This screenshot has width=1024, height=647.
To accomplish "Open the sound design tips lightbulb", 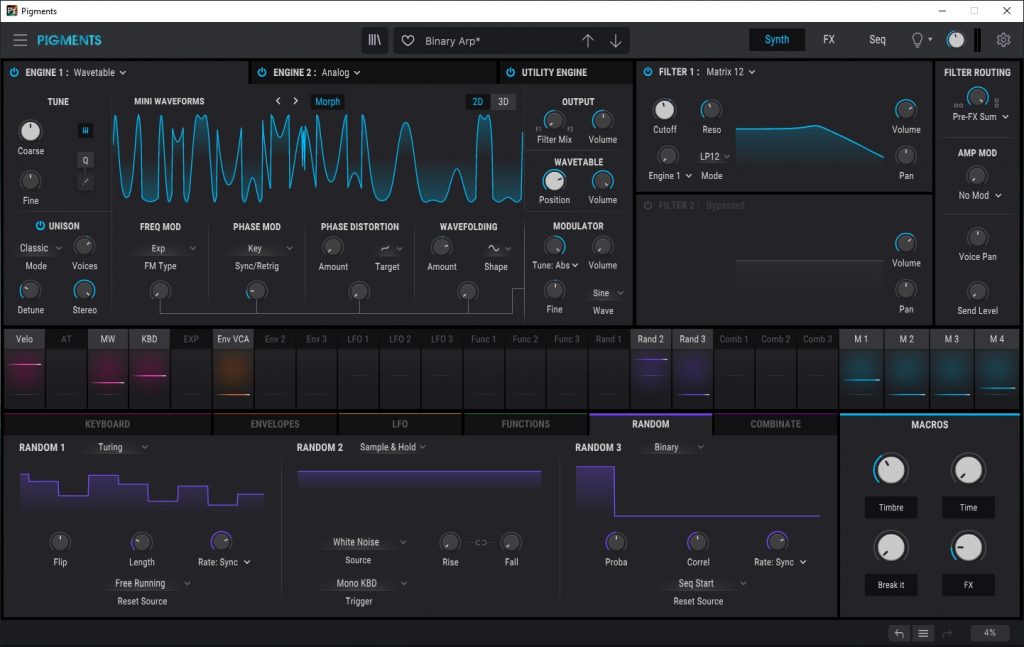I will pos(918,40).
